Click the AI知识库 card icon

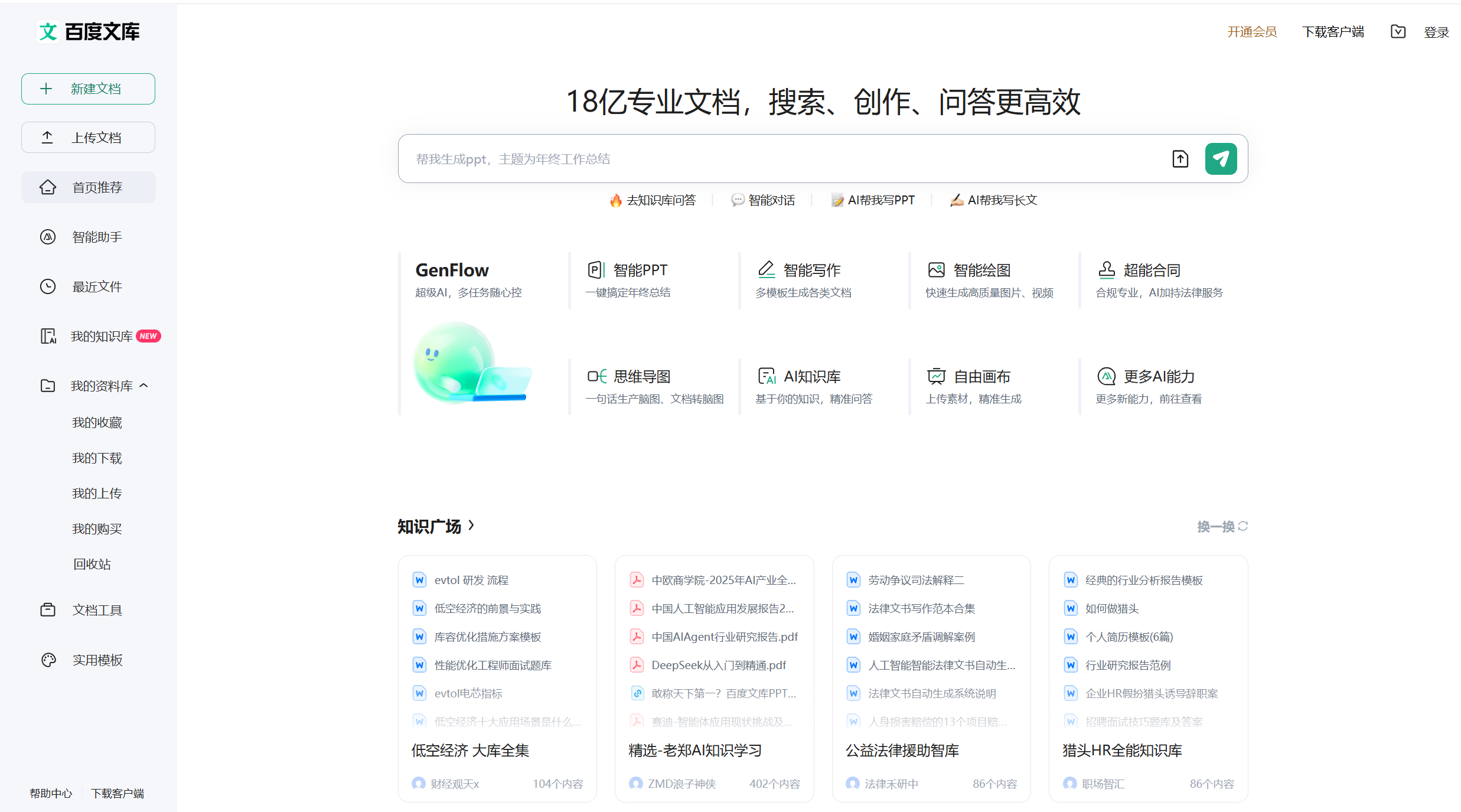(x=767, y=376)
